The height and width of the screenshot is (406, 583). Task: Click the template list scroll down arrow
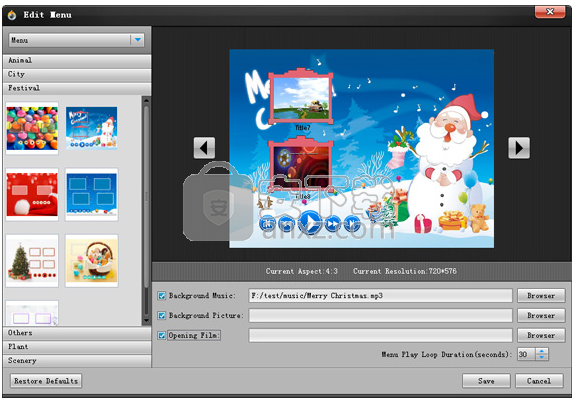tap(146, 320)
